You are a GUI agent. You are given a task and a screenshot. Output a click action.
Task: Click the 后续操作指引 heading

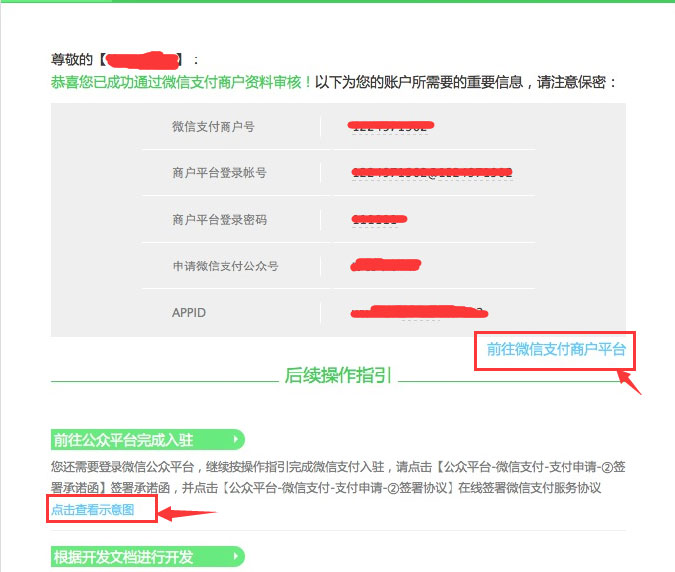point(338,375)
